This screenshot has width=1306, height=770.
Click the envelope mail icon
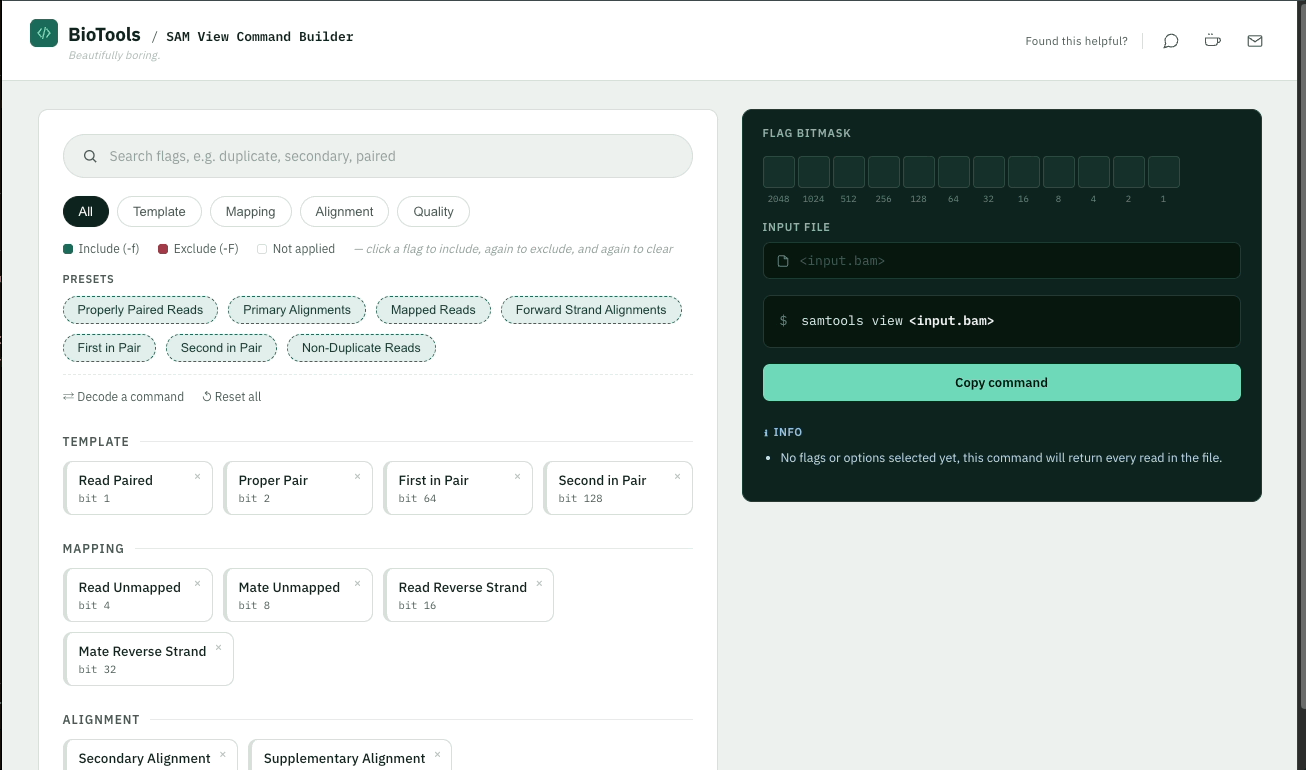pyautogui.click(x=1255, y=41)
